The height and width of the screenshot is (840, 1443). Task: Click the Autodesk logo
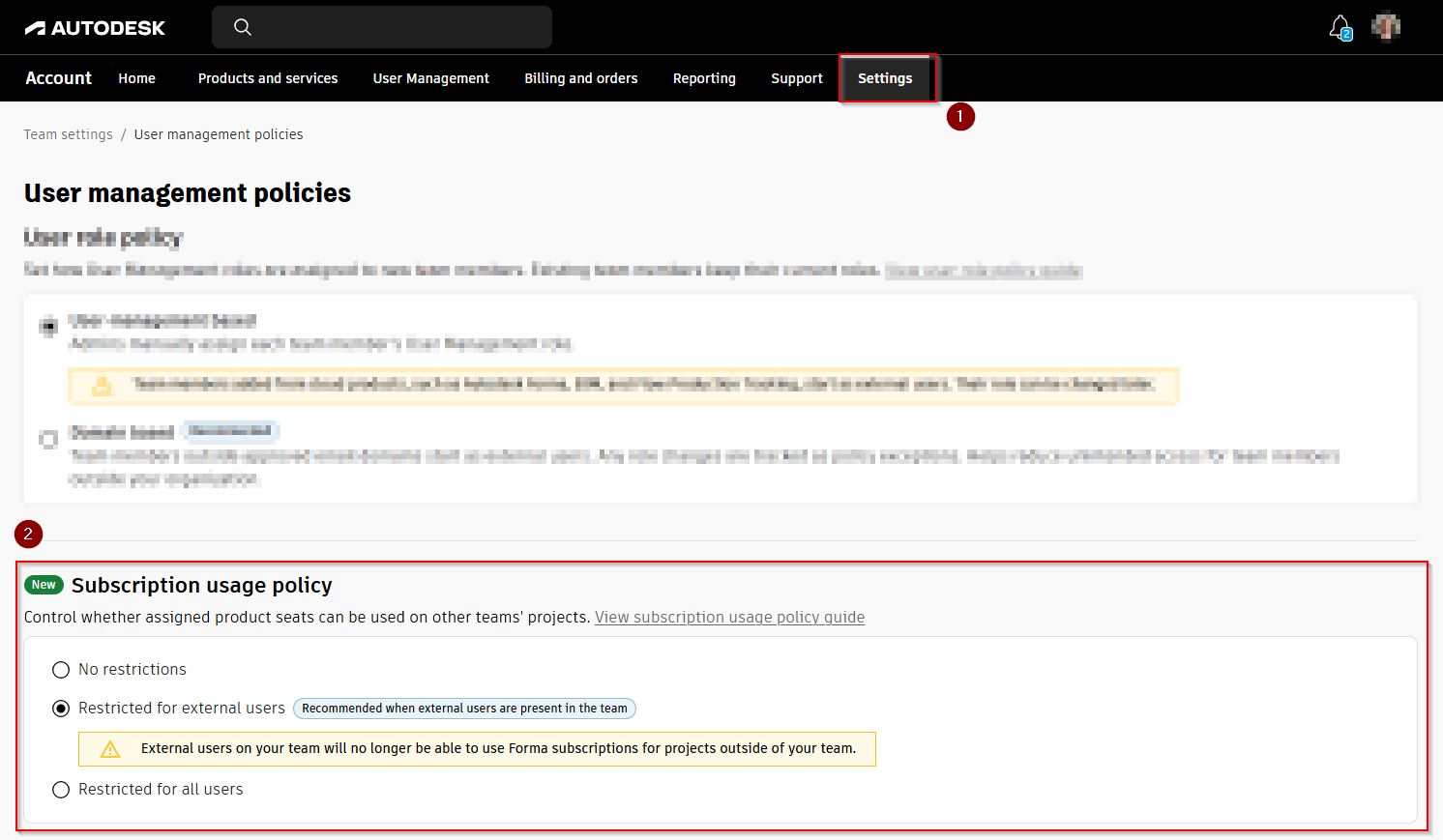coord(95,28)
